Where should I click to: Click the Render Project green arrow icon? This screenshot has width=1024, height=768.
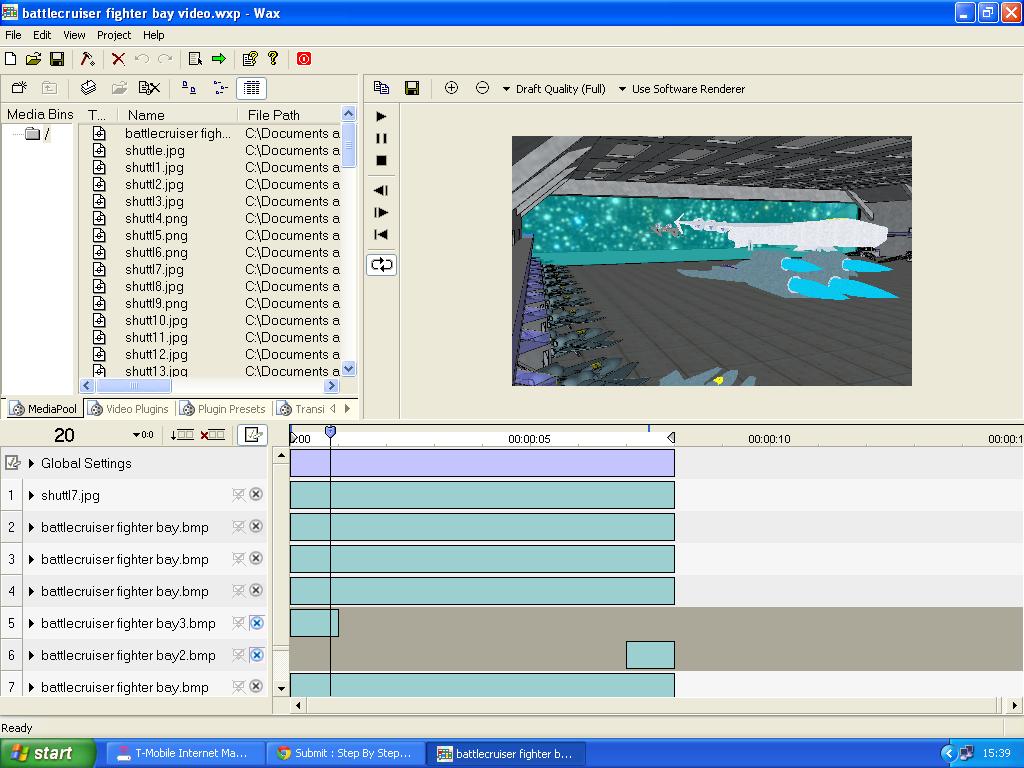point(216,58)
